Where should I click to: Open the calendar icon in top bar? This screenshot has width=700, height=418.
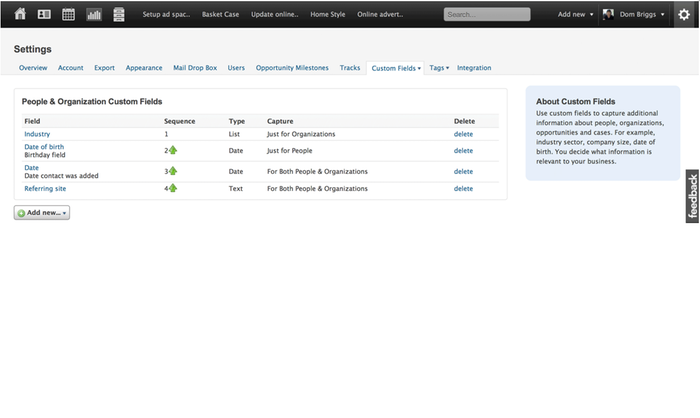[69, 15]
